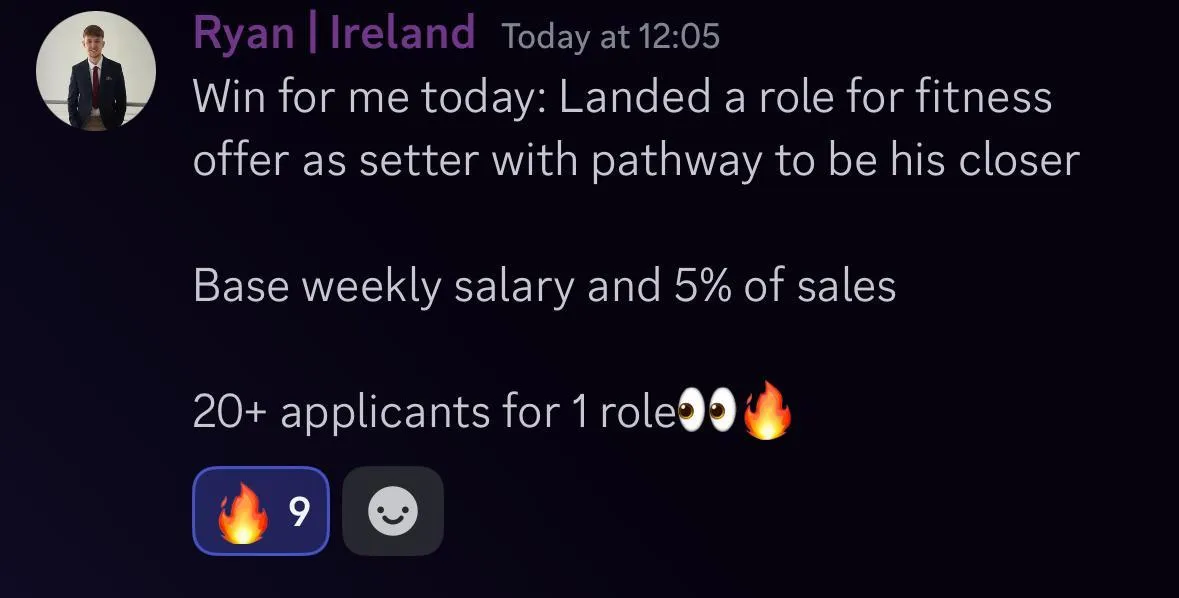
Task: Click the 20+ applicants for 1 role text
Action: click(435, 412)
